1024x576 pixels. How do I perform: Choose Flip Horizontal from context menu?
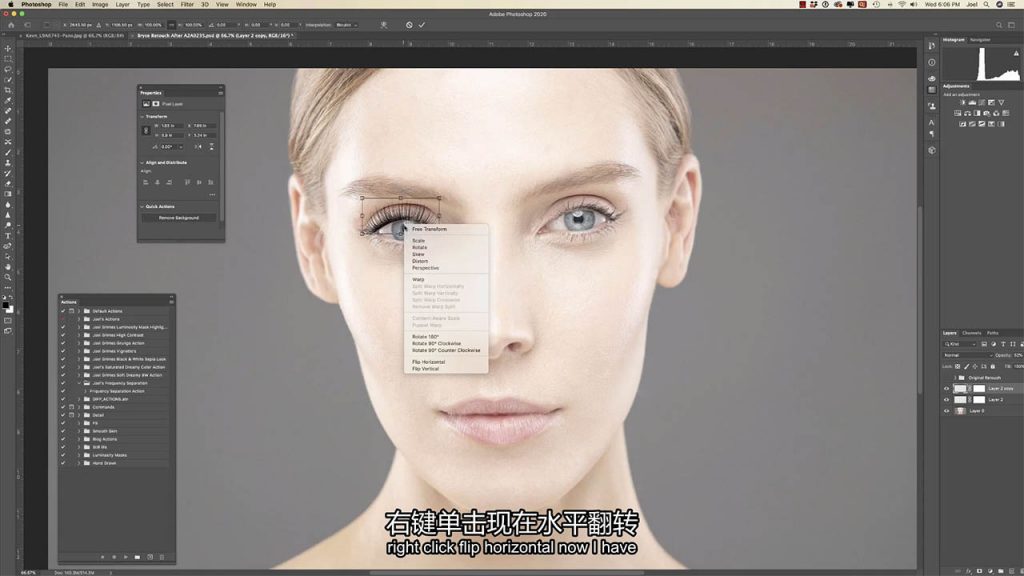(428, 362)
